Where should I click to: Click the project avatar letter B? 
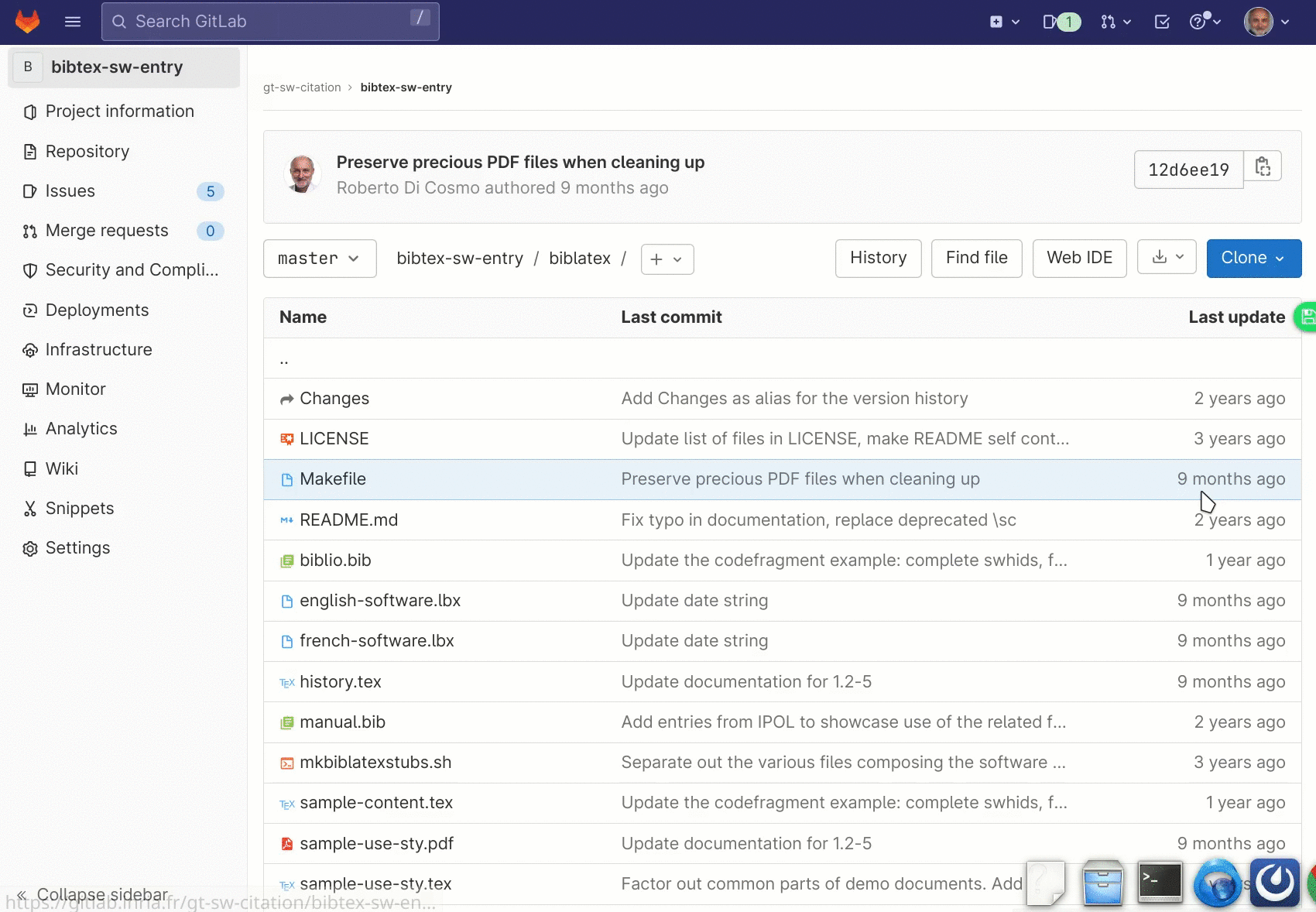28,67
